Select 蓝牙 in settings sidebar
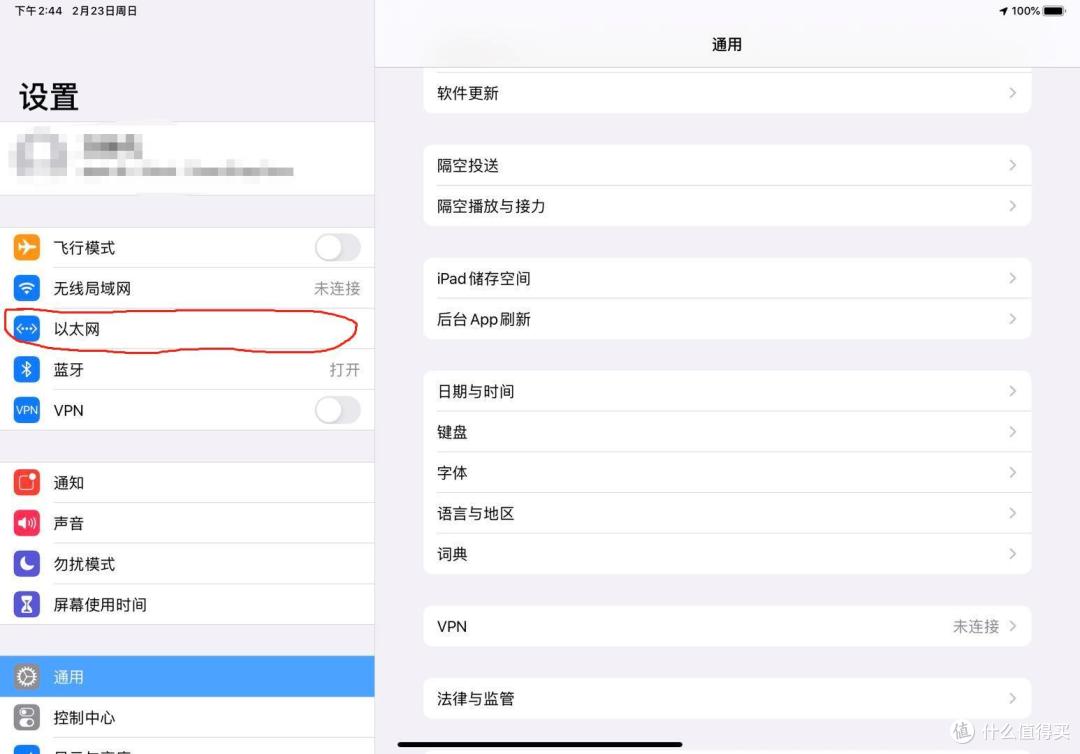 pyautogui.click(x=187, y=369)
